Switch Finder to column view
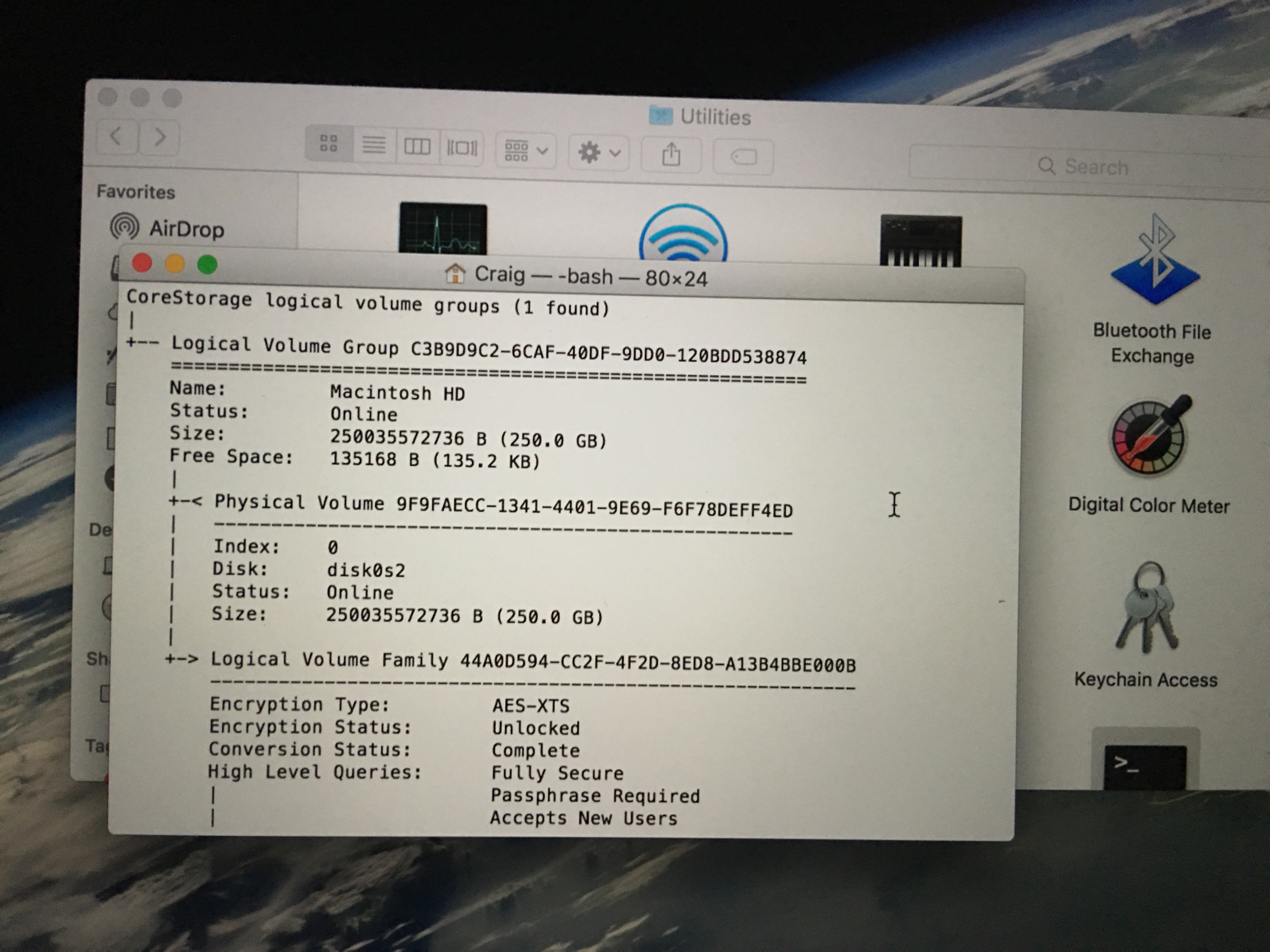1270x952 pixels. click(x=417, y=146)
